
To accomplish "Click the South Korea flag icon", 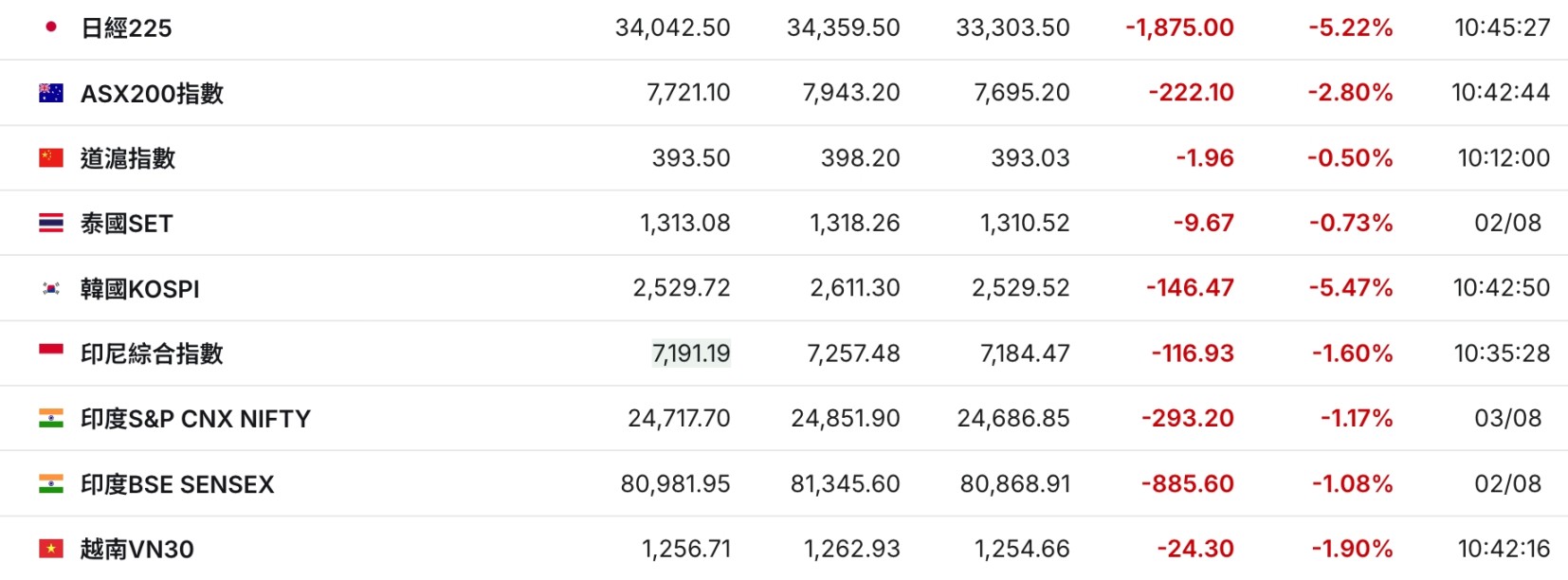I will click(51, 288).
